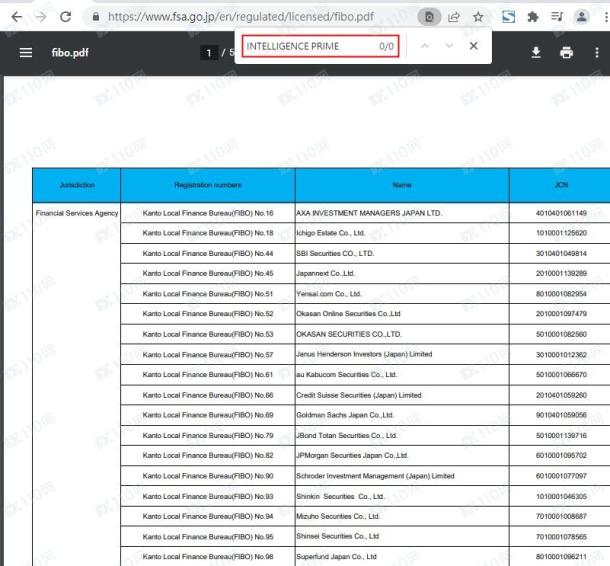
Task: Select Kanto Local Finance Bureau(FIBO) No.45
Action: click(208, 273)
